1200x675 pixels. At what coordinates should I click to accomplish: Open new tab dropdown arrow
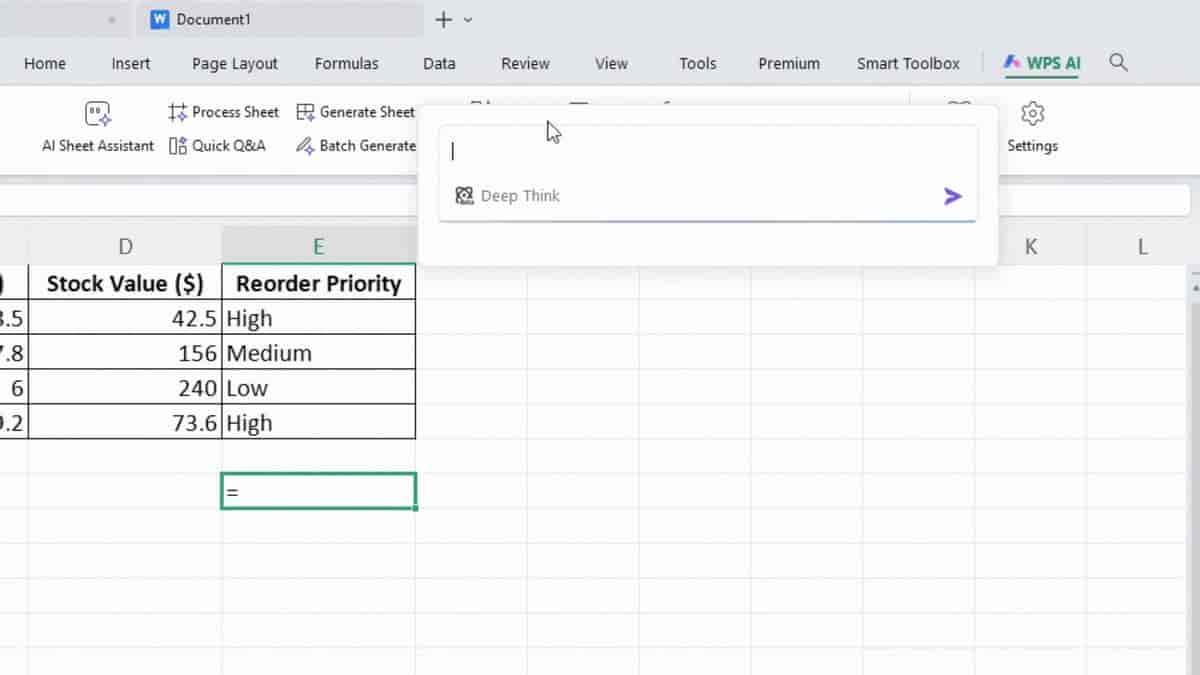point(468,20)
